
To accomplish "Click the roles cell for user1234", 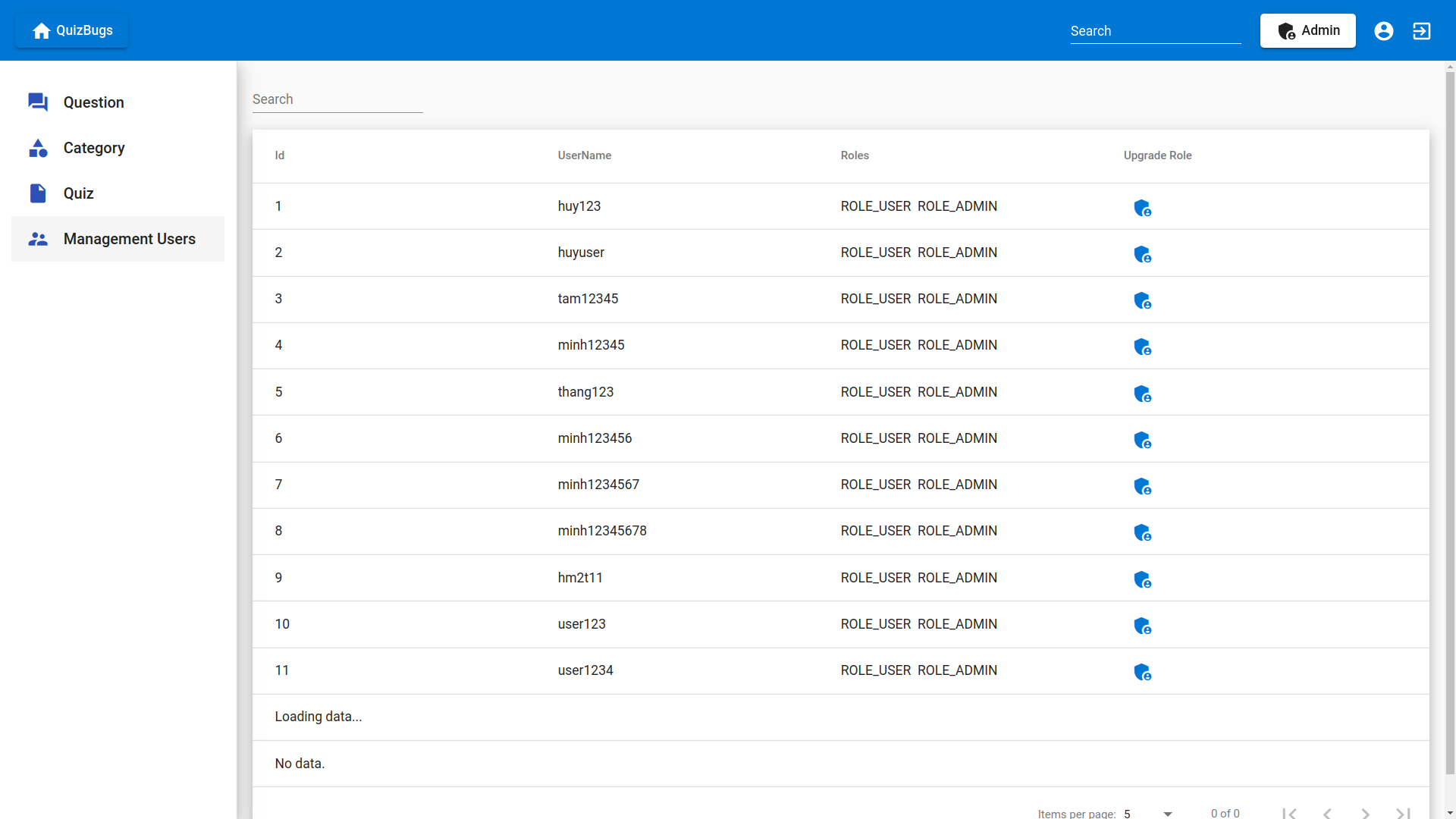I will (919, 670).
